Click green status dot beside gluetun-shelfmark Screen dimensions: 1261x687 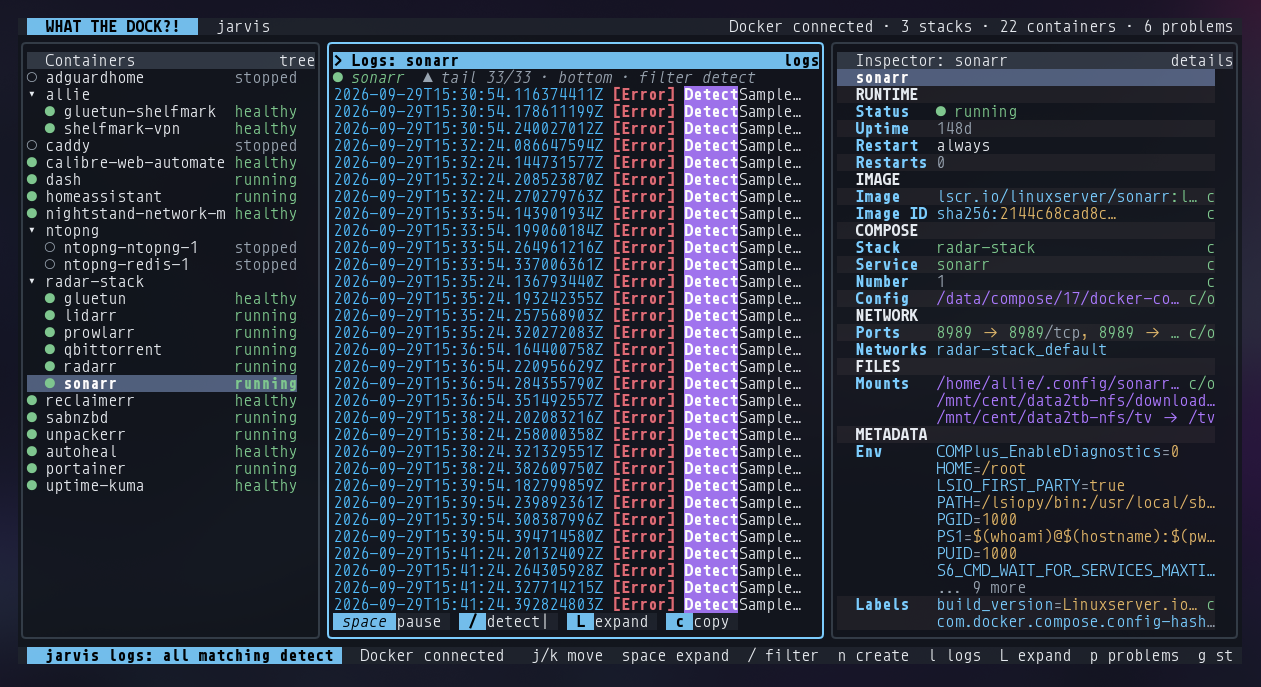[x=50, y=112]
